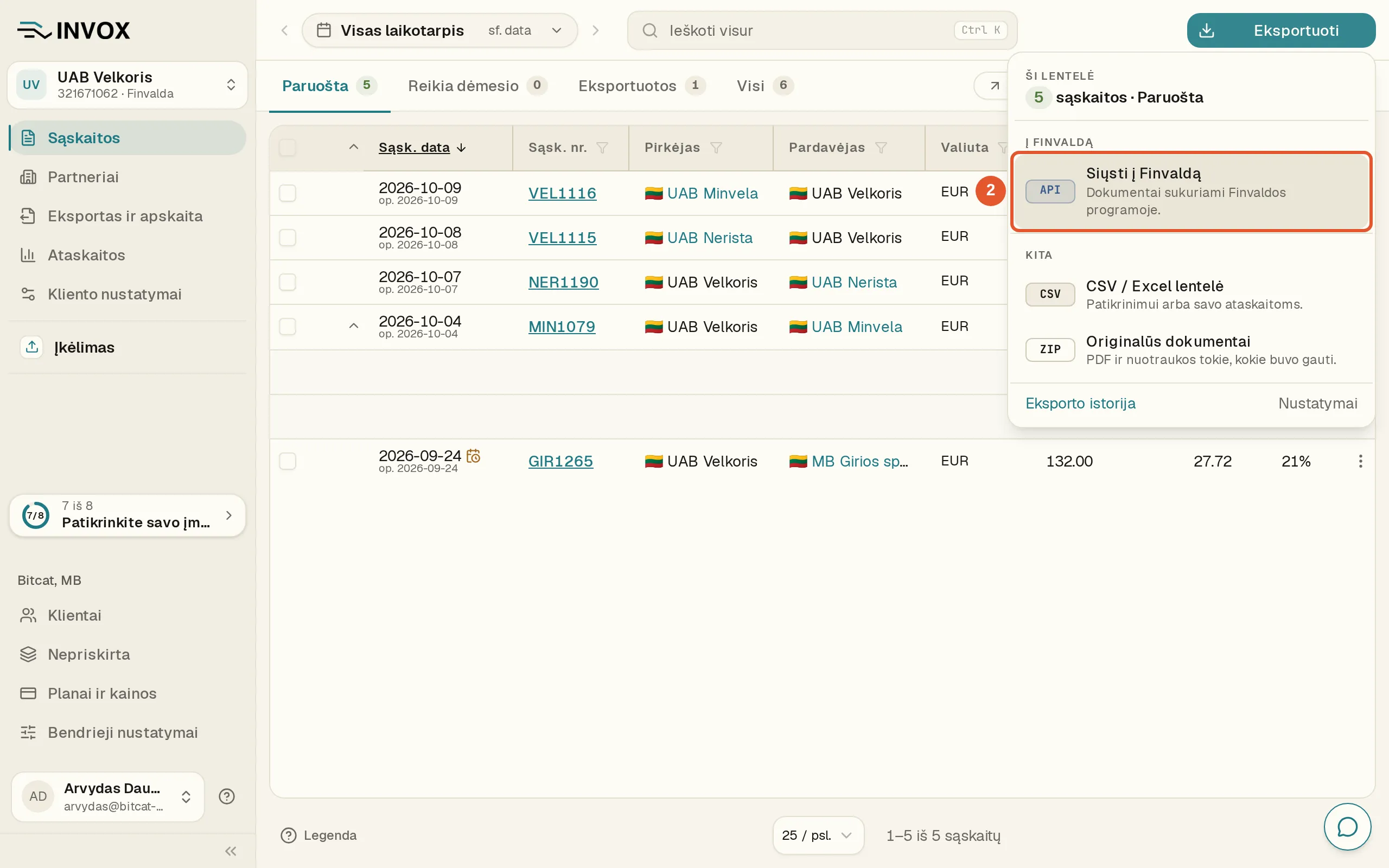
Task: Go to Eksportas ir apskaita
Action: coord(128,216)
